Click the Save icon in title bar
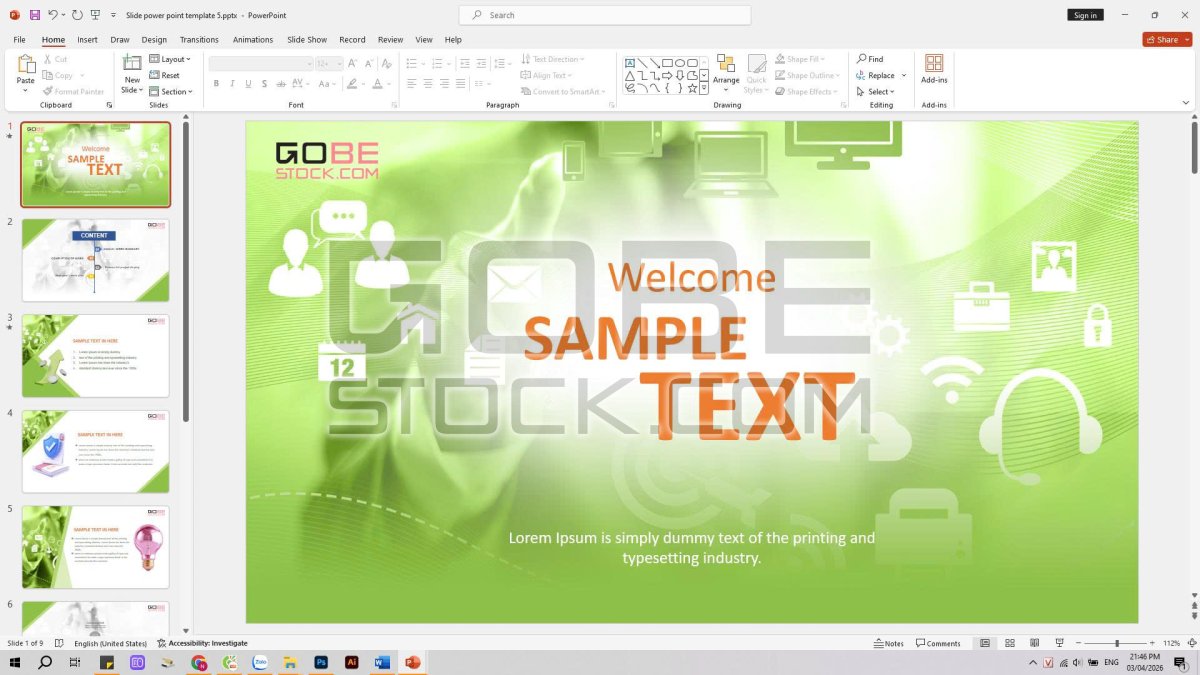 coord(35,15)
